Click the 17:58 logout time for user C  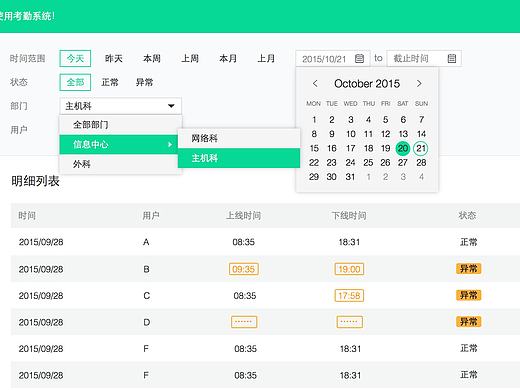pyautogui.click(x=349, y=296)
